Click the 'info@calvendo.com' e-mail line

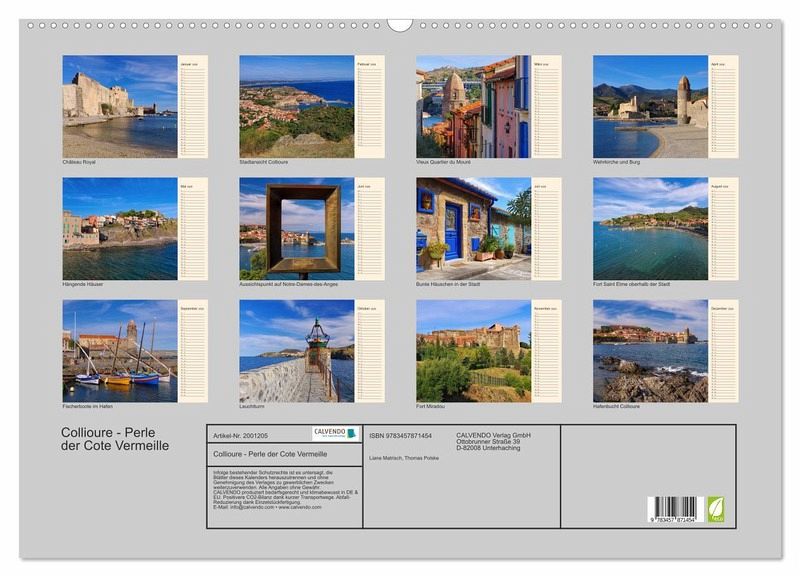267,507
